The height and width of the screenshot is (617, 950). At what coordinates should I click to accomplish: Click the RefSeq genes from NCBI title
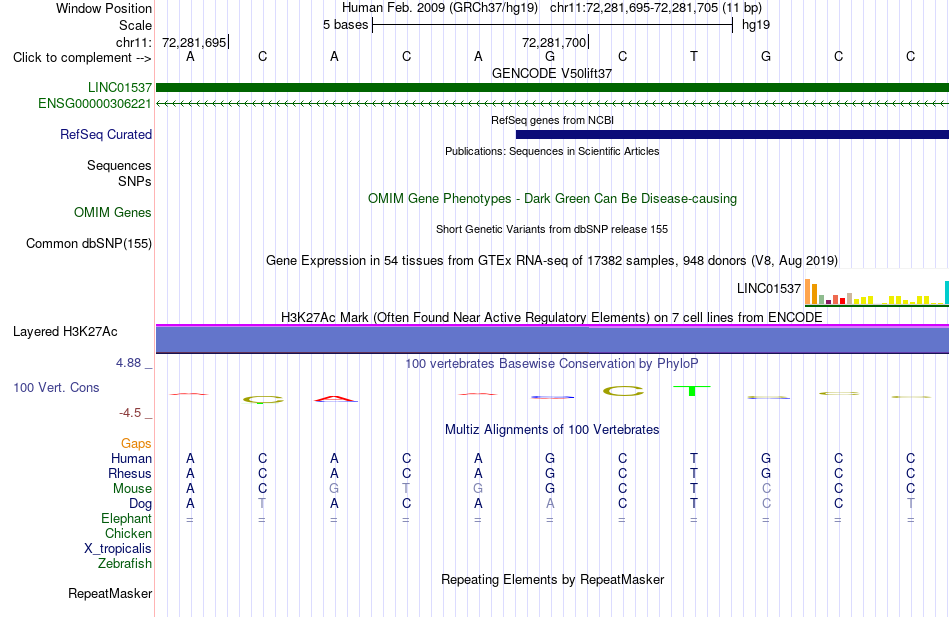(553, 120)
